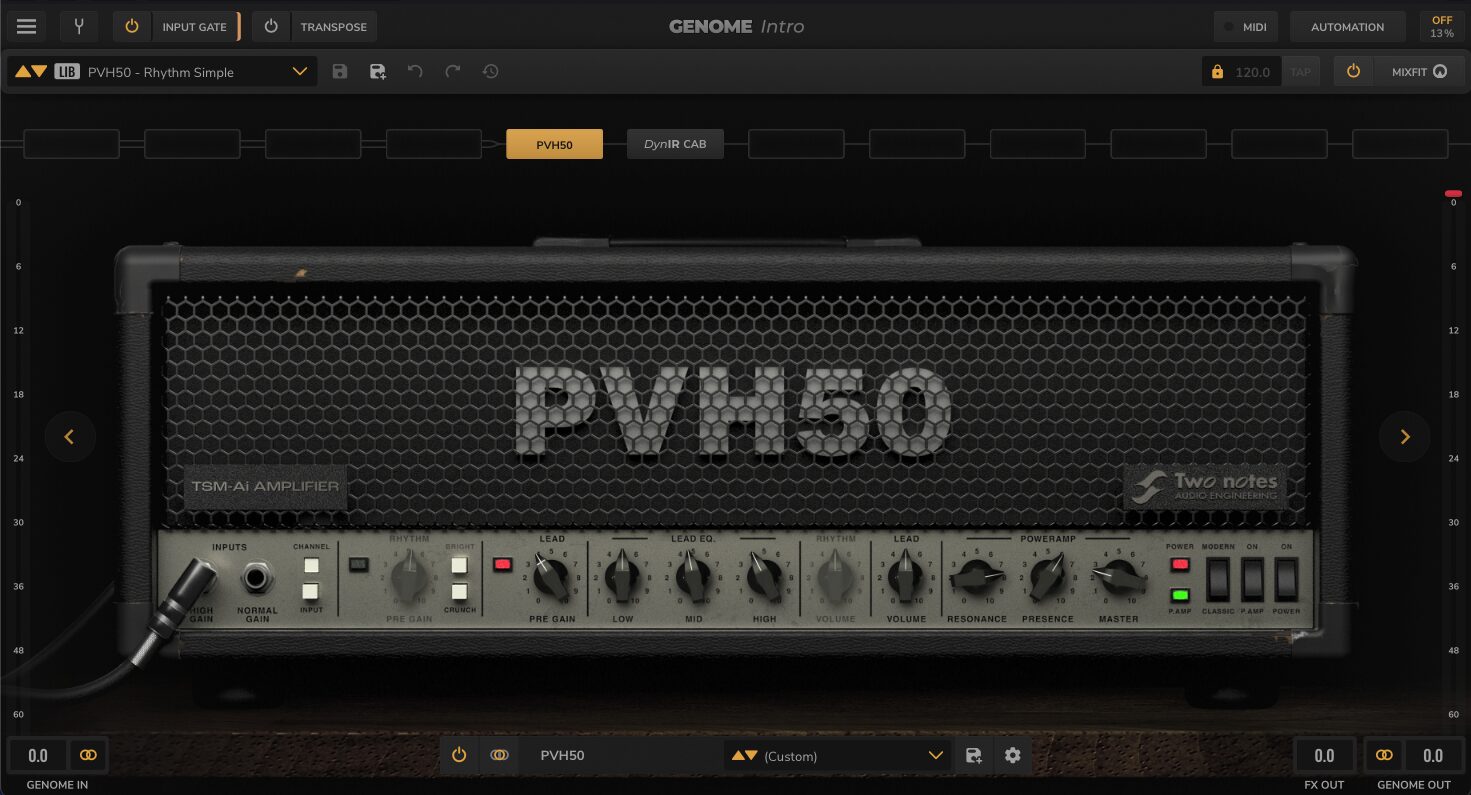
Task: Step through PVH50 presets with bottom arrows
Action: [745, 756]
